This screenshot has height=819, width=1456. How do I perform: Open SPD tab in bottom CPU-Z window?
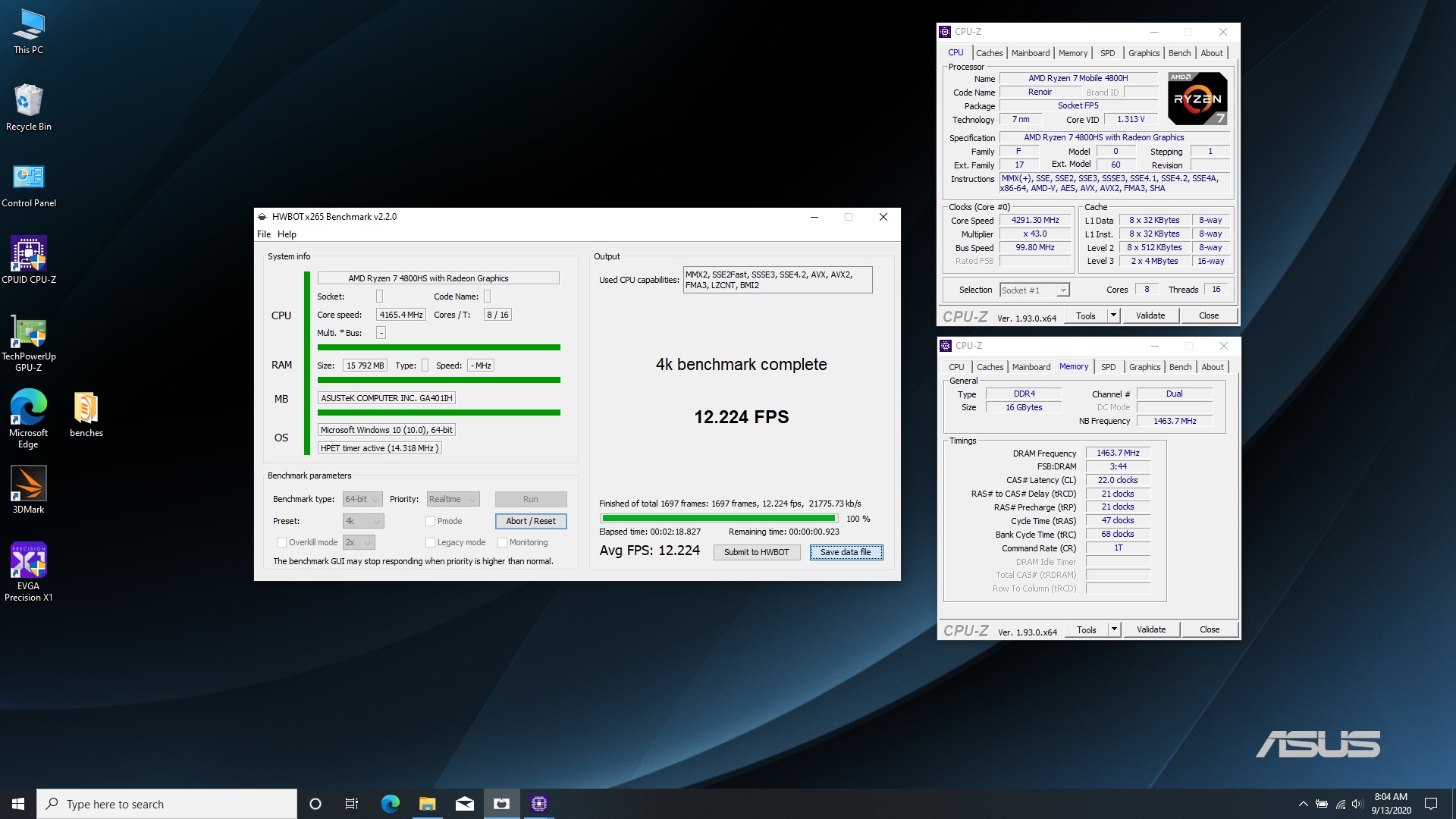tap(1108, 367)
